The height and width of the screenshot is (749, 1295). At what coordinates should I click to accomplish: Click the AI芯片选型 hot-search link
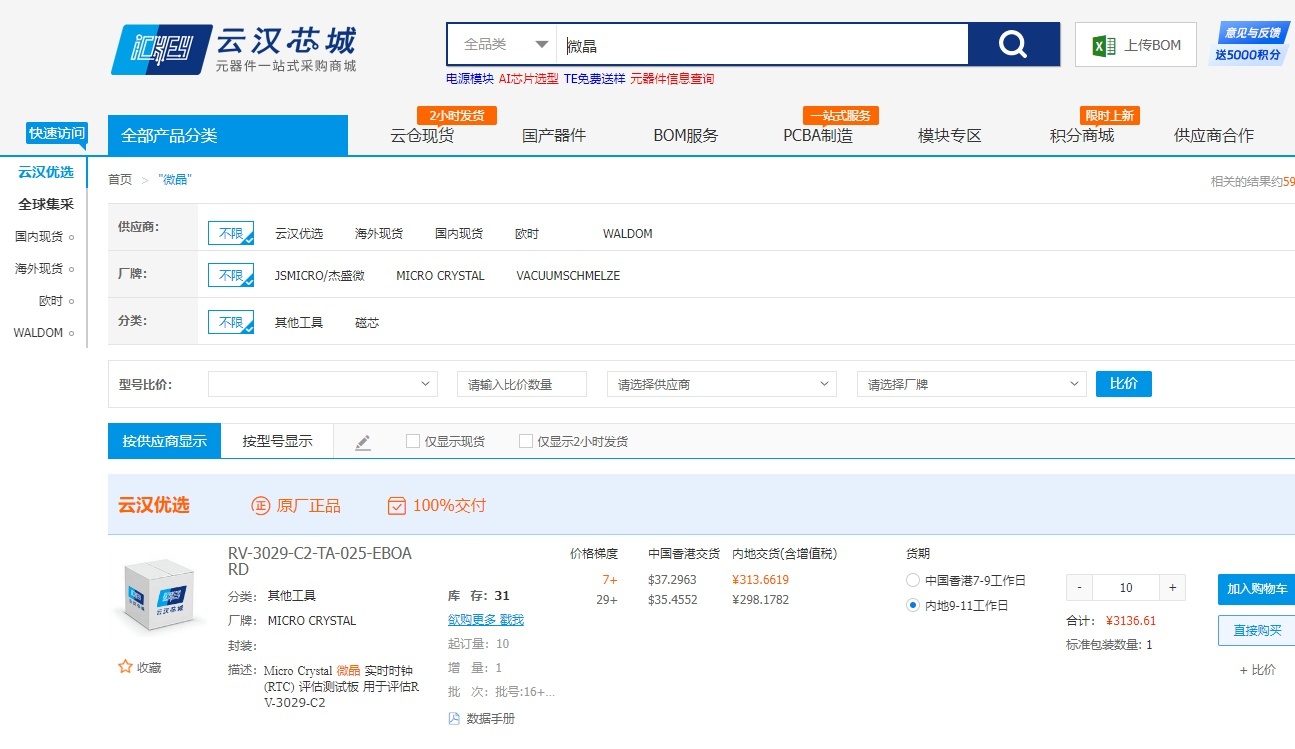pos(528,78)
